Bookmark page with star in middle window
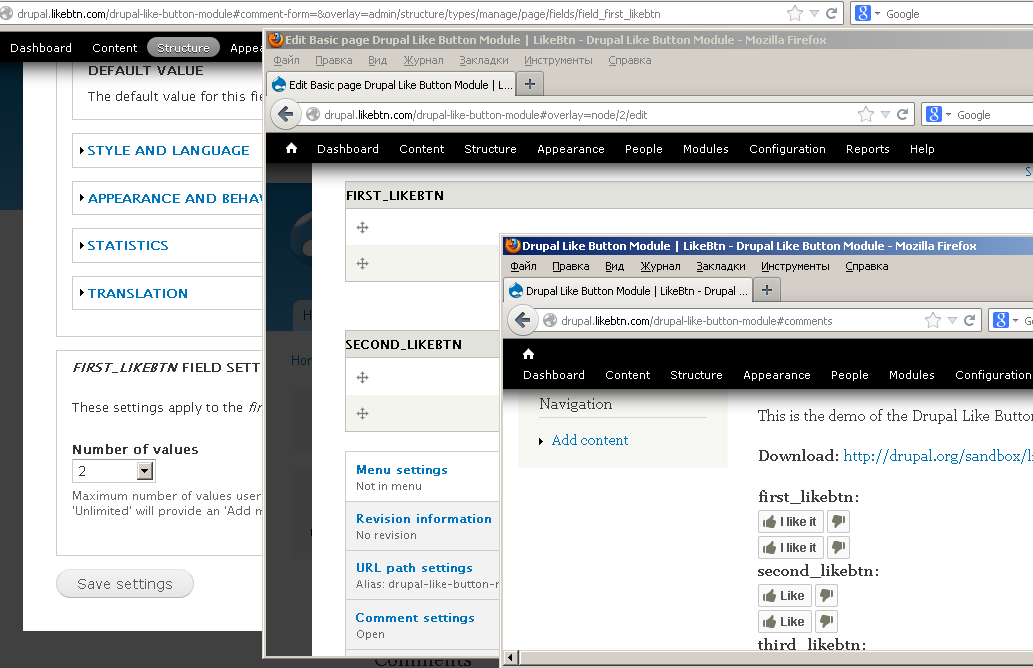This screenshot has width=1033, height=668. coord(866,115)
